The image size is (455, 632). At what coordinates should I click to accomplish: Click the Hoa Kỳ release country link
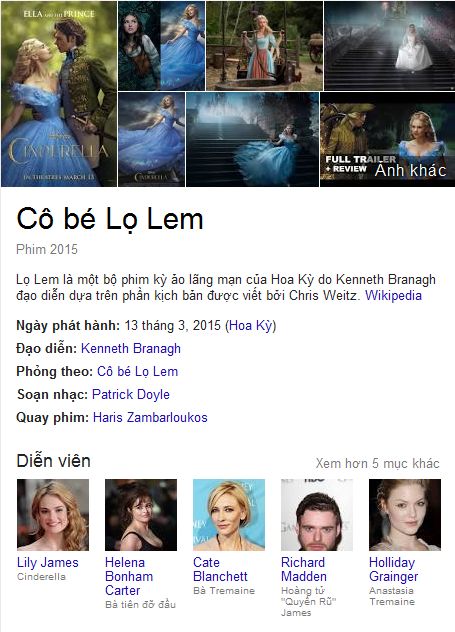(x=251, y=325)
